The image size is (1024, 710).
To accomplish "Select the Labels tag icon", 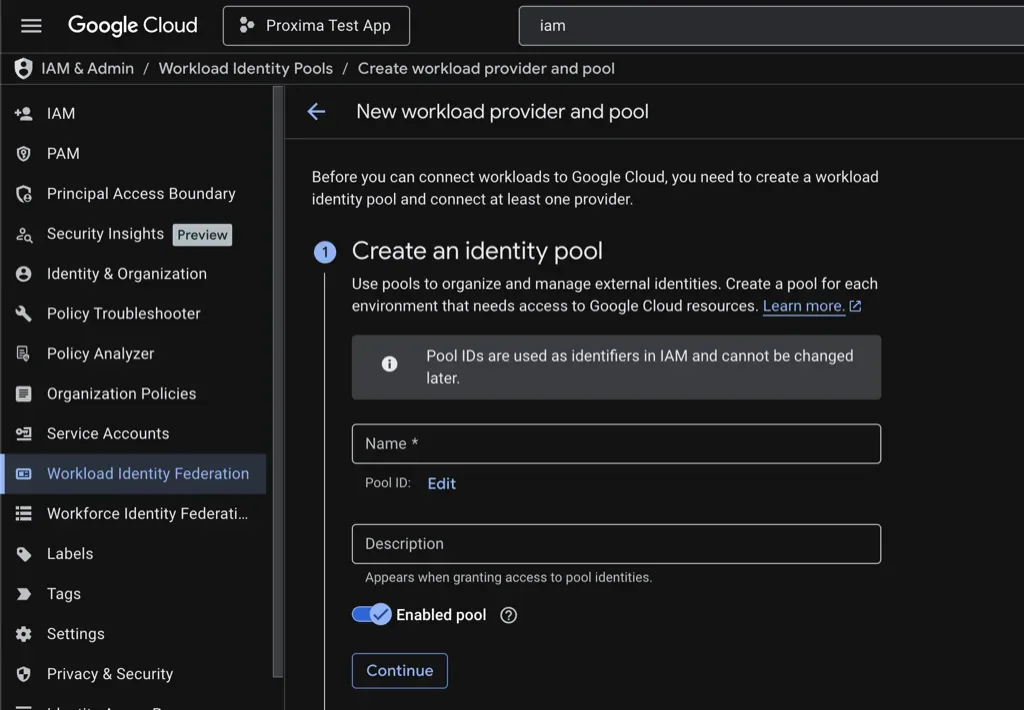I will point(21,553).
